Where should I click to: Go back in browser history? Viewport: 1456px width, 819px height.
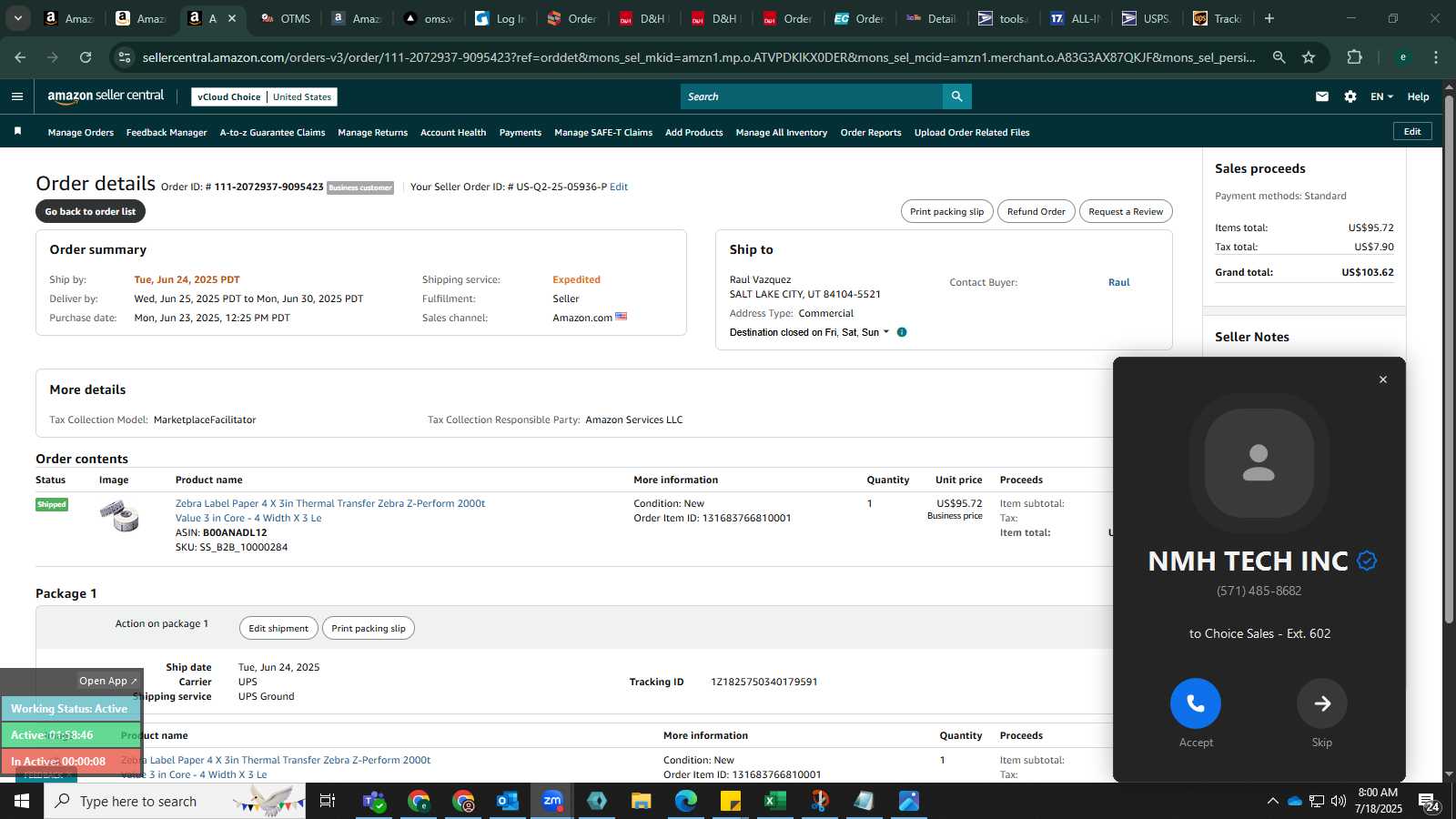pyautogui.click(x=20, y=57)
